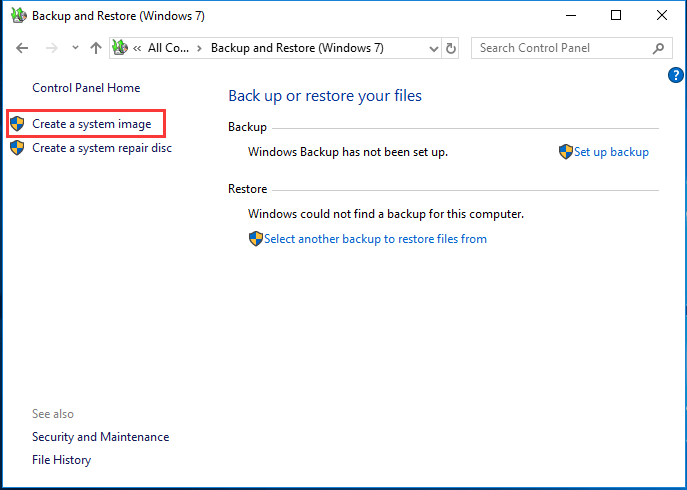Select another backup to restore files from
687x490 pixels.
(x=375, y=239)
